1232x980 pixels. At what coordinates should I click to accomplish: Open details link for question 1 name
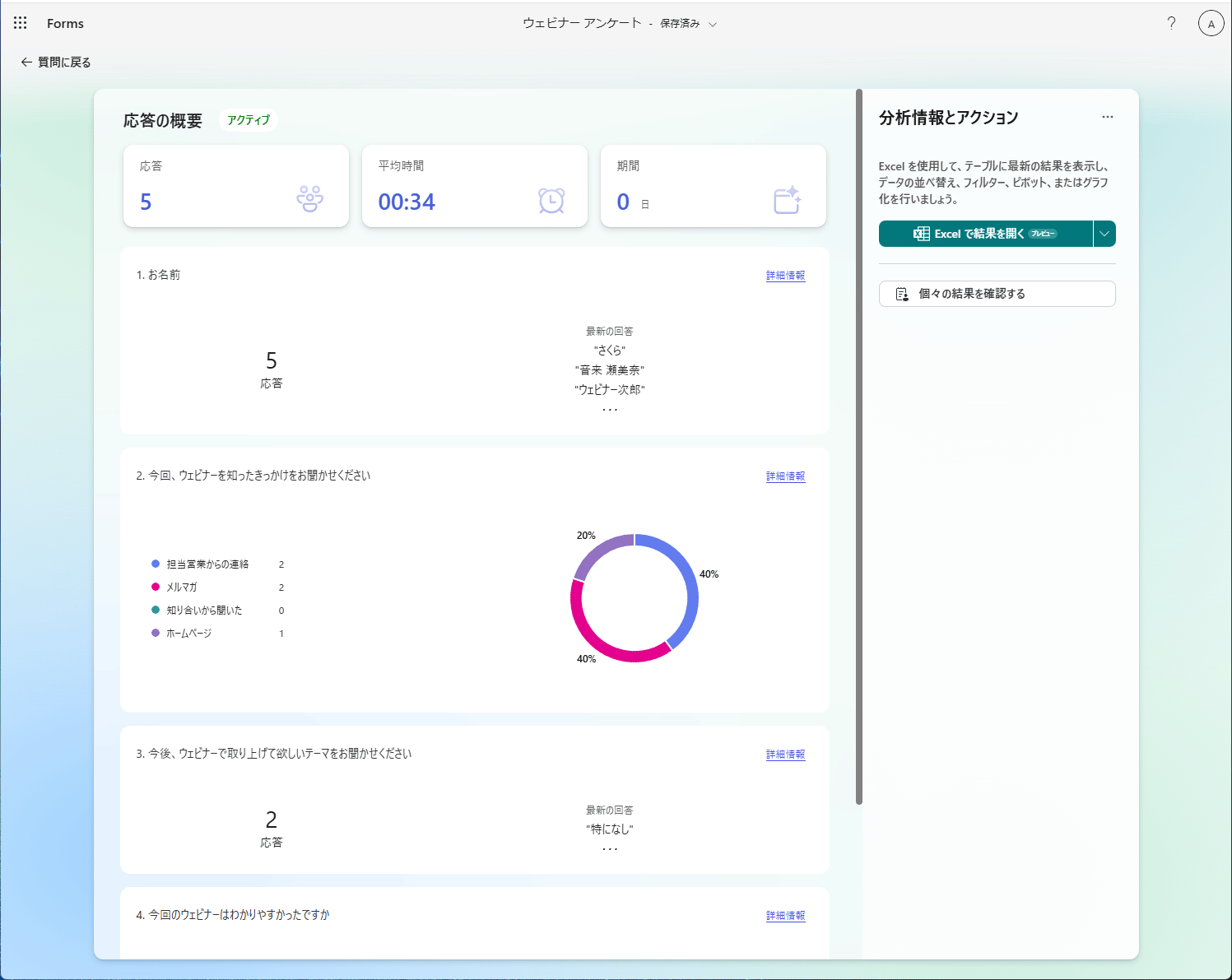785,276
